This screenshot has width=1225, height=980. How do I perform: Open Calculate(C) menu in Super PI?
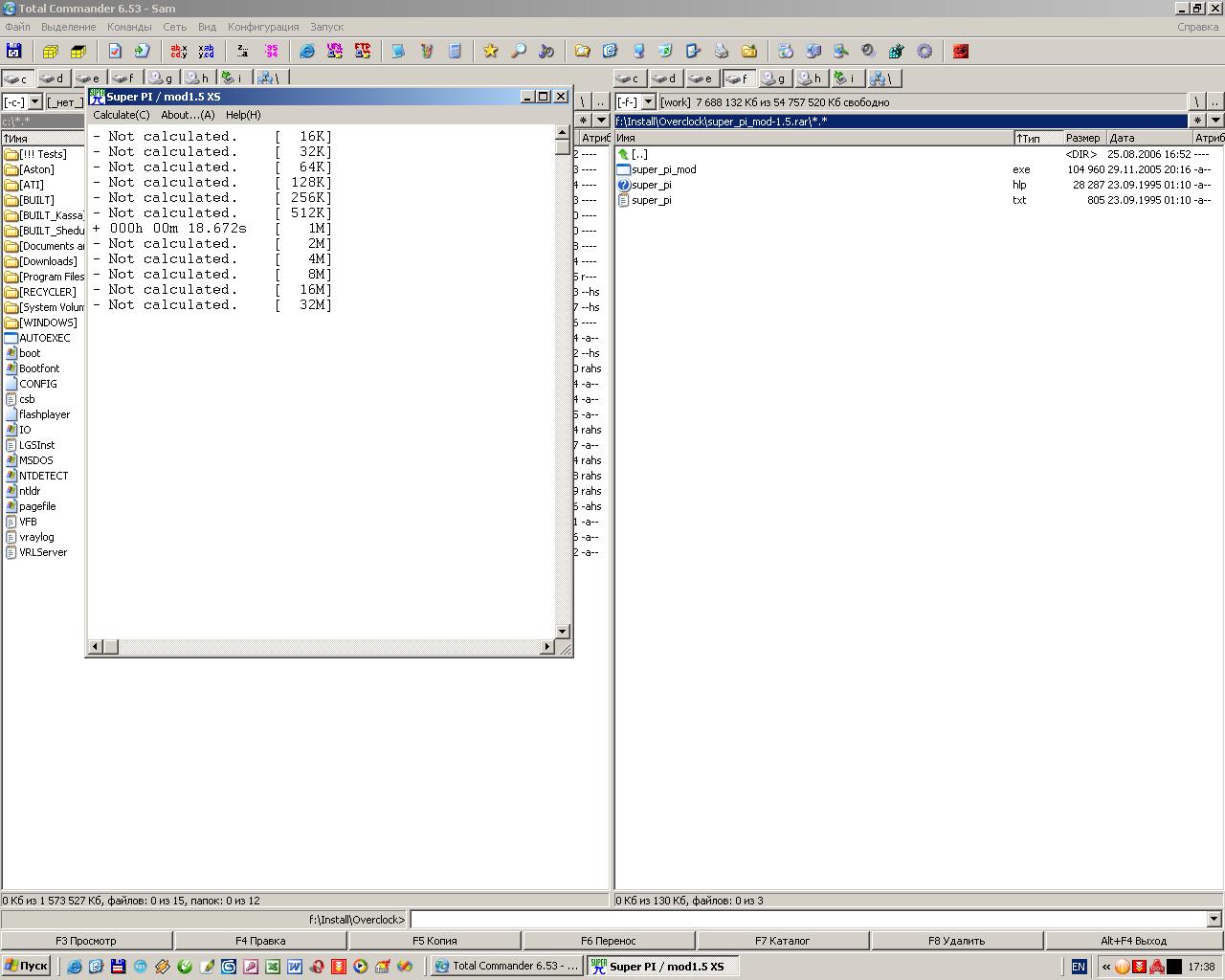(122, 115)
